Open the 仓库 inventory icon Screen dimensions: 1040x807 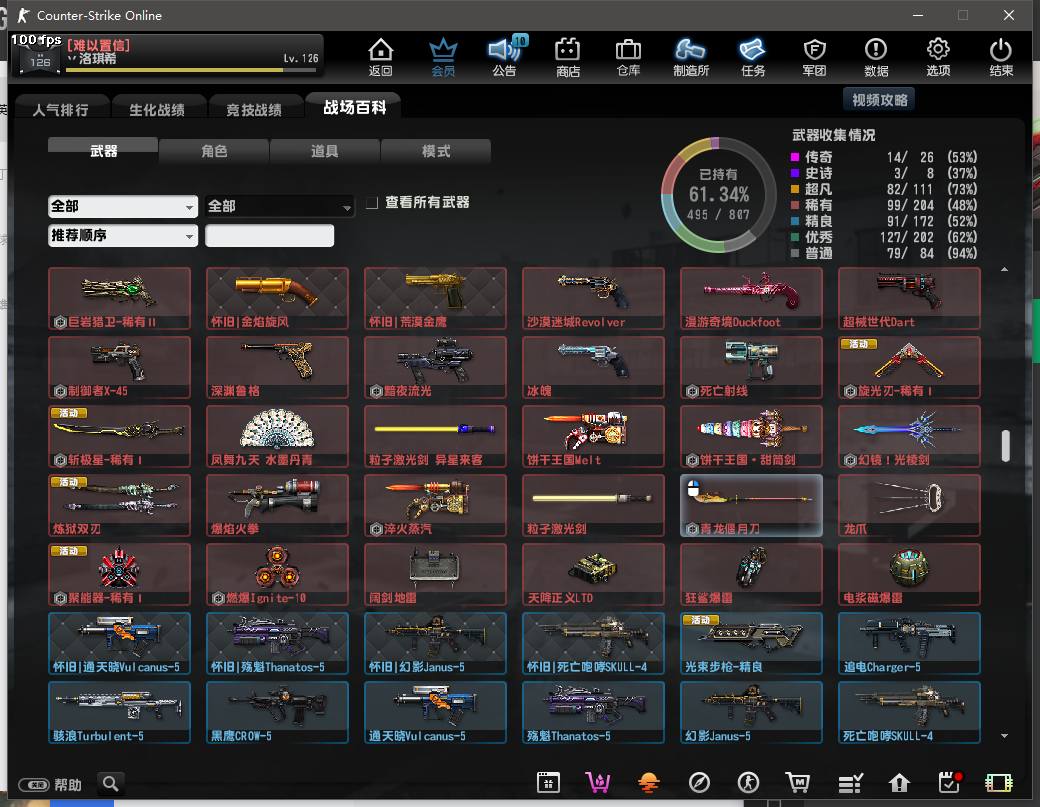(628, 57)
